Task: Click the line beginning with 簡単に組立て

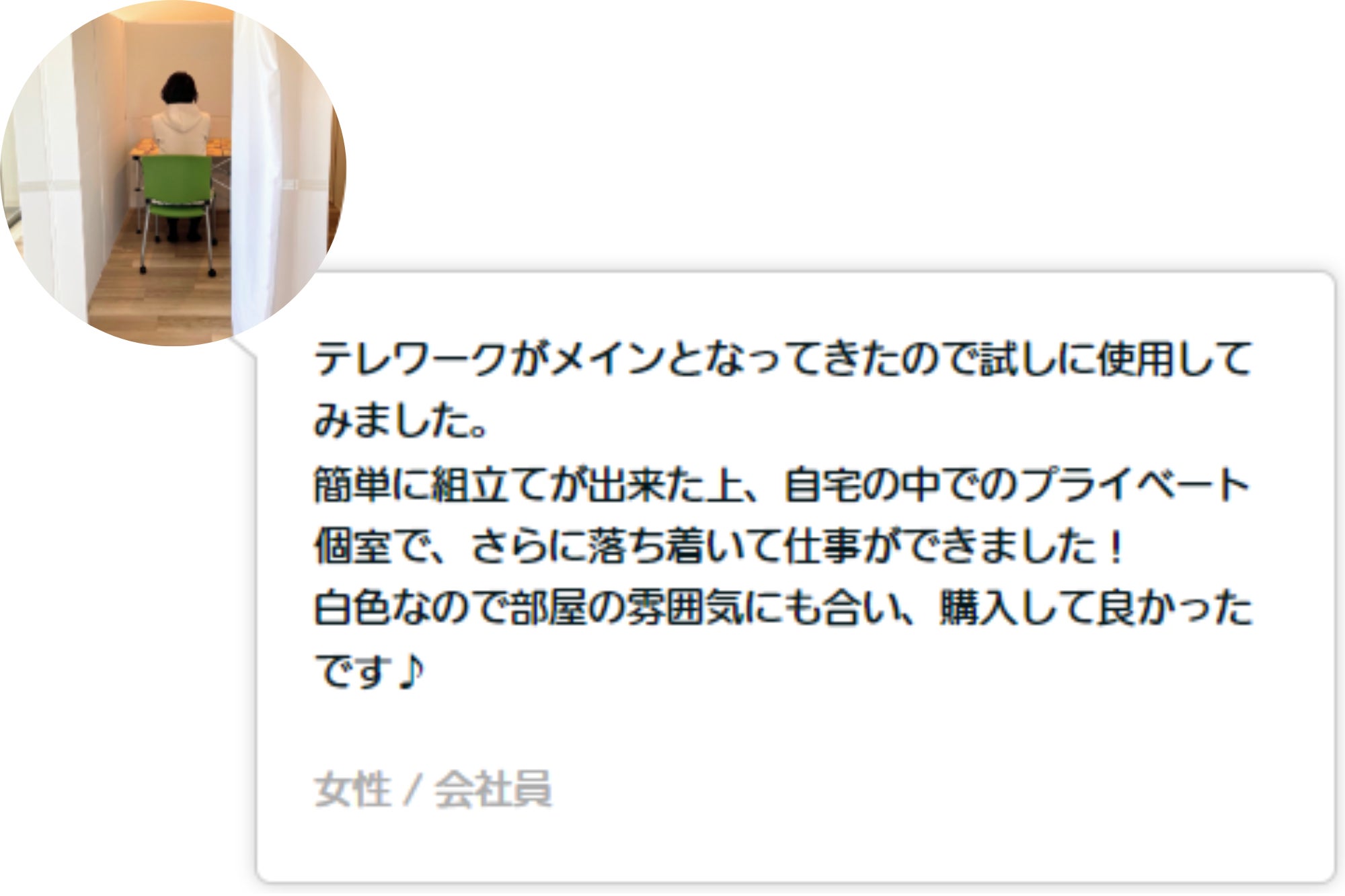Action: tap(781, 484)
